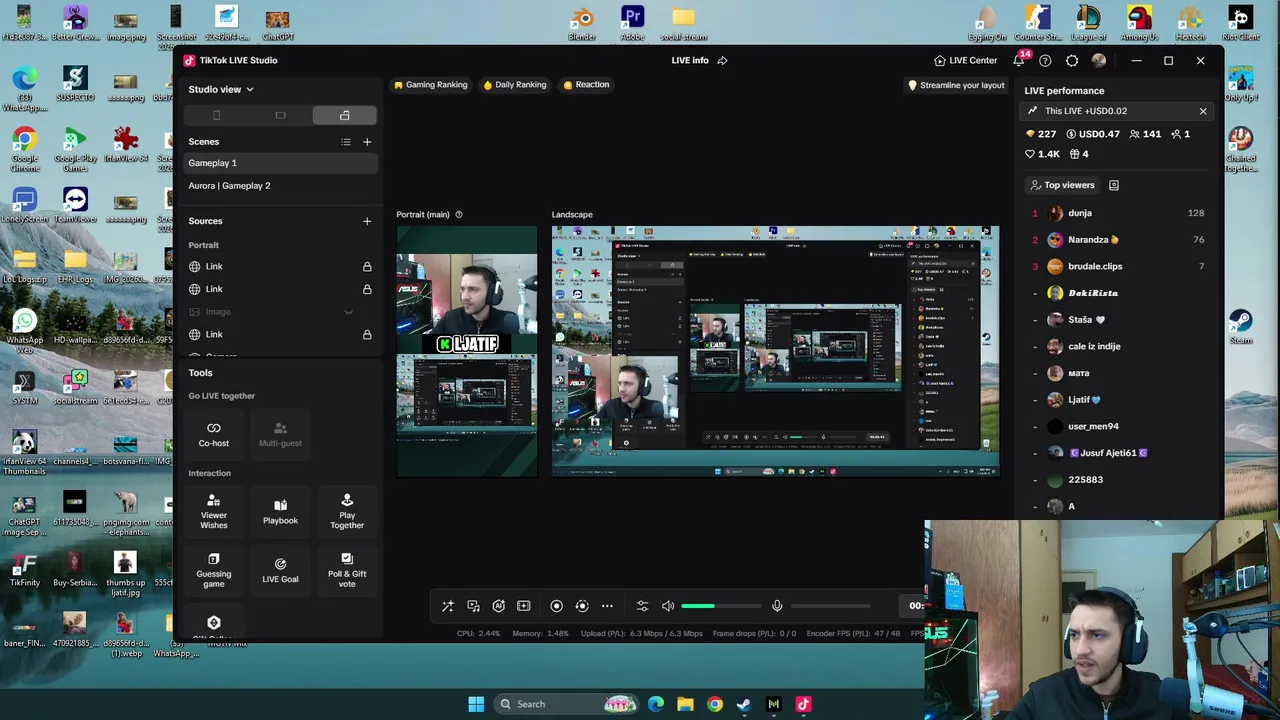
Task: Open Viewer Wishes interaction
Action: tap(213, 512)
